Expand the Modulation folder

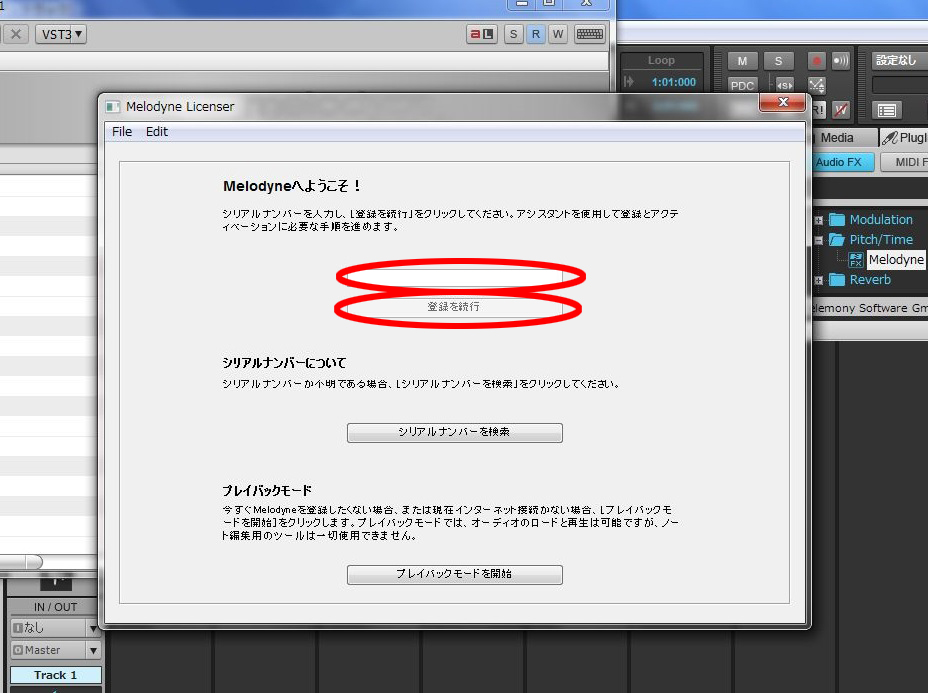pos(818,220)
